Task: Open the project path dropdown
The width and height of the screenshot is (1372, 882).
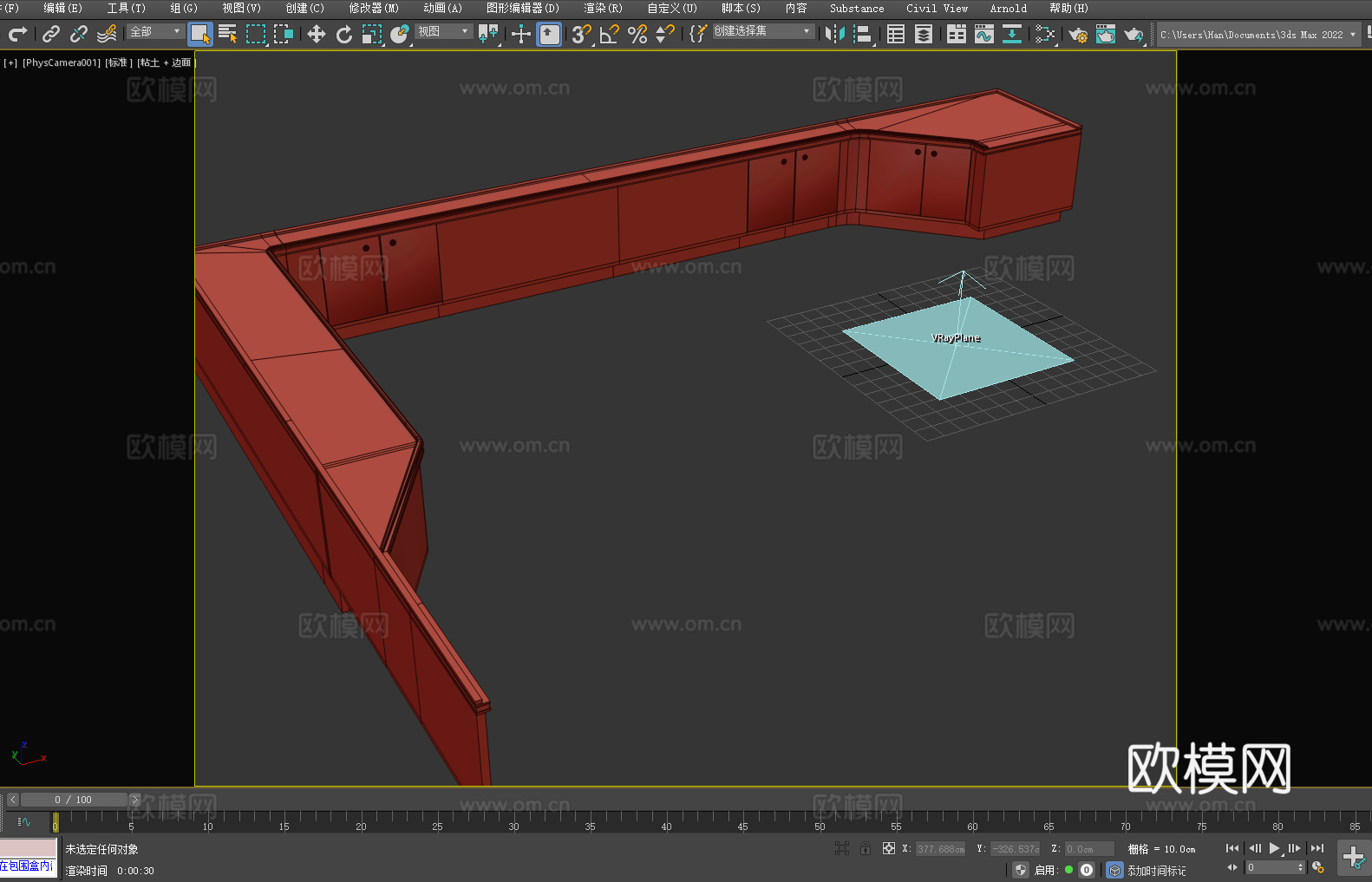Action: pos(1258,35)
